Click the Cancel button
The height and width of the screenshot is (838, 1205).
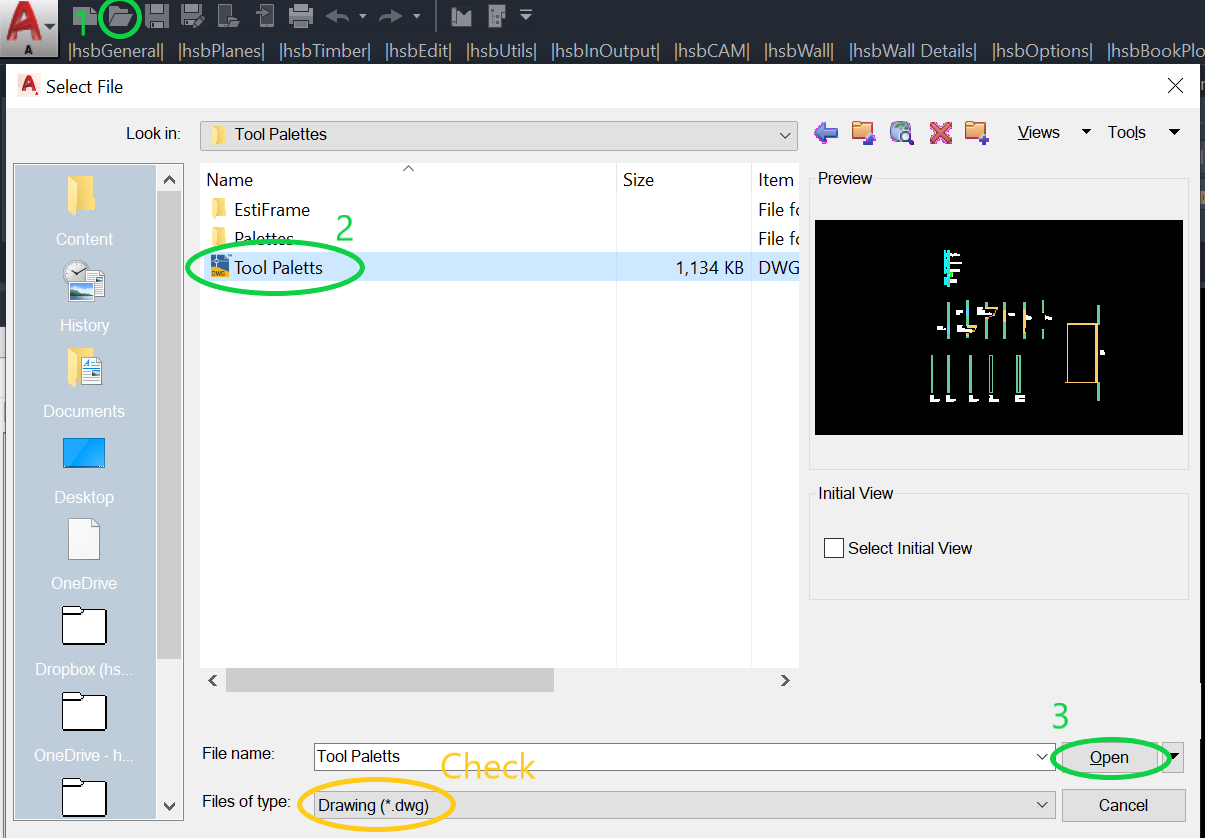(x=1123, y=805)
